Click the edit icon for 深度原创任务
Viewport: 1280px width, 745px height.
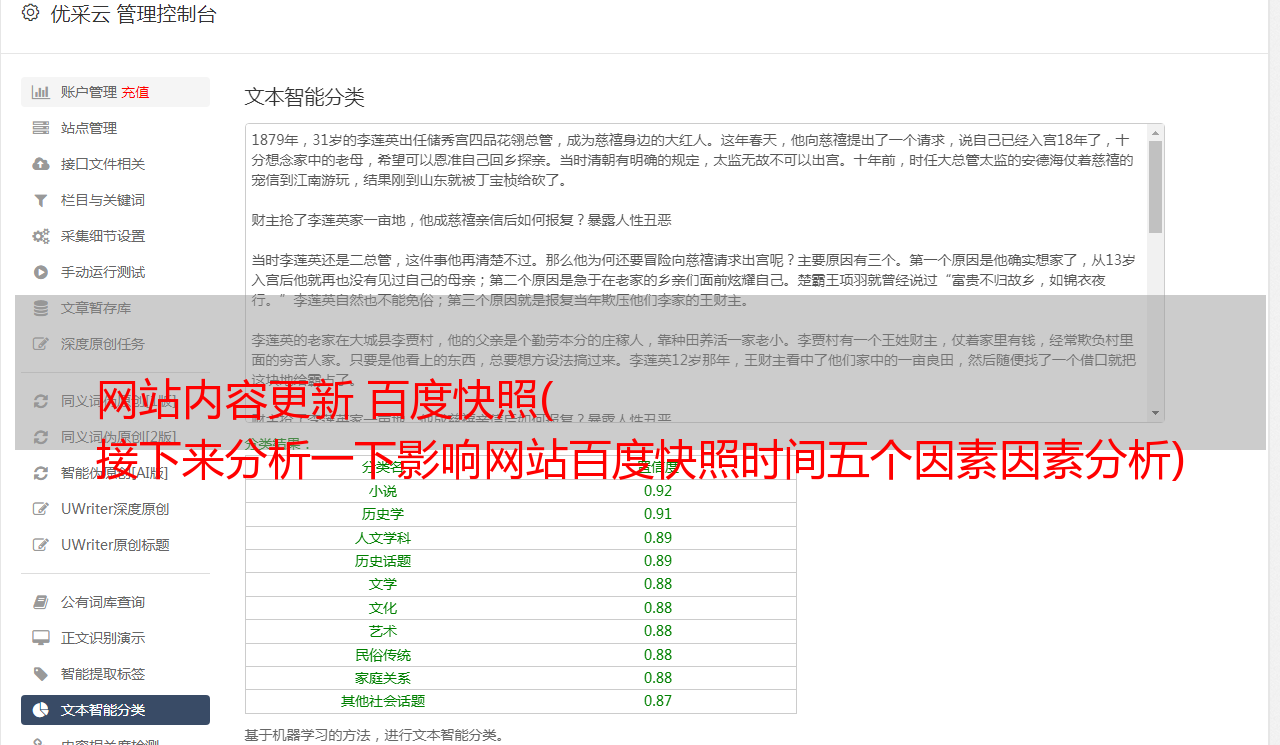(x=41, y=344)
